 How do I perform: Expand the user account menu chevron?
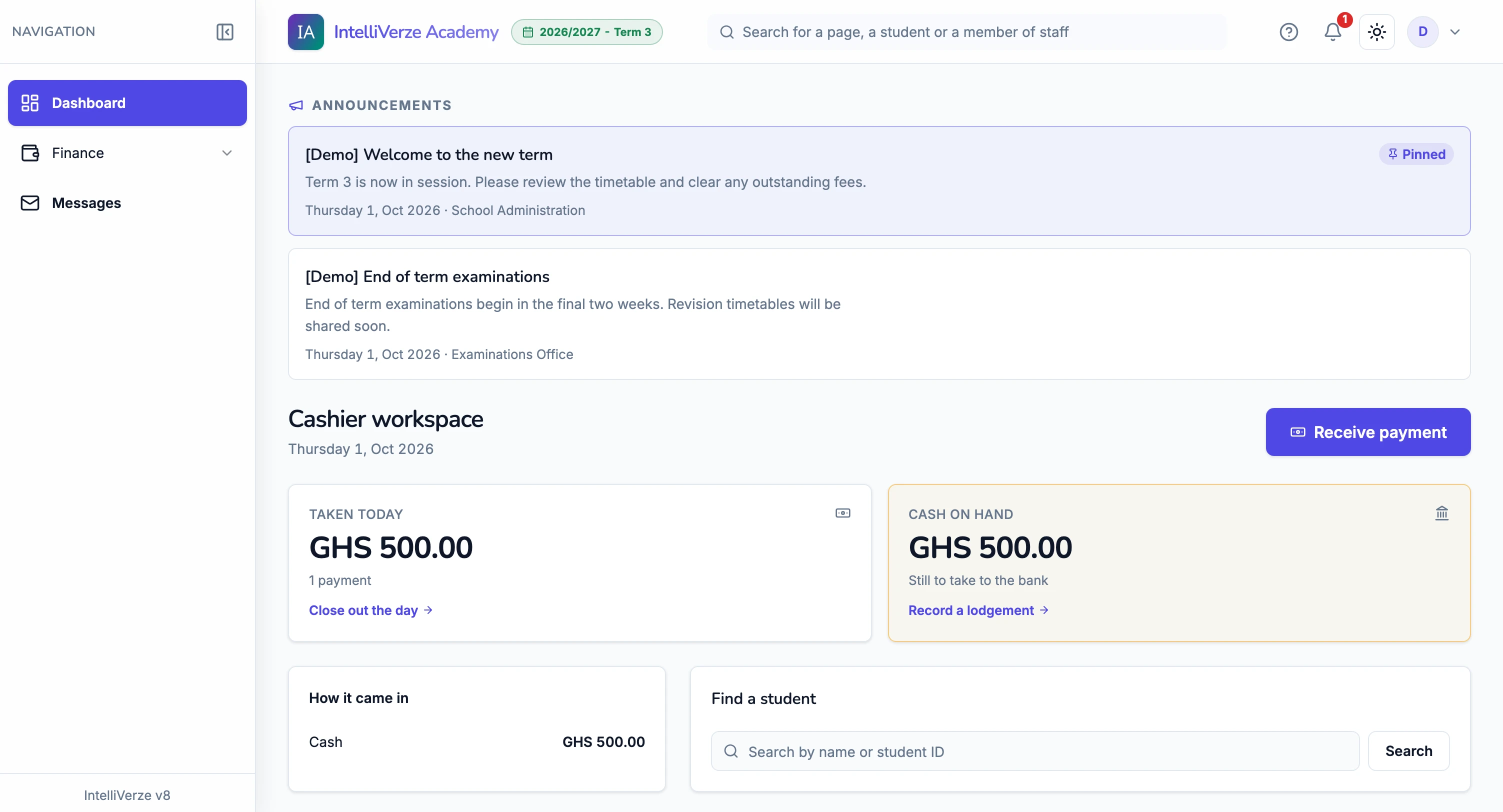[1454, 32]
